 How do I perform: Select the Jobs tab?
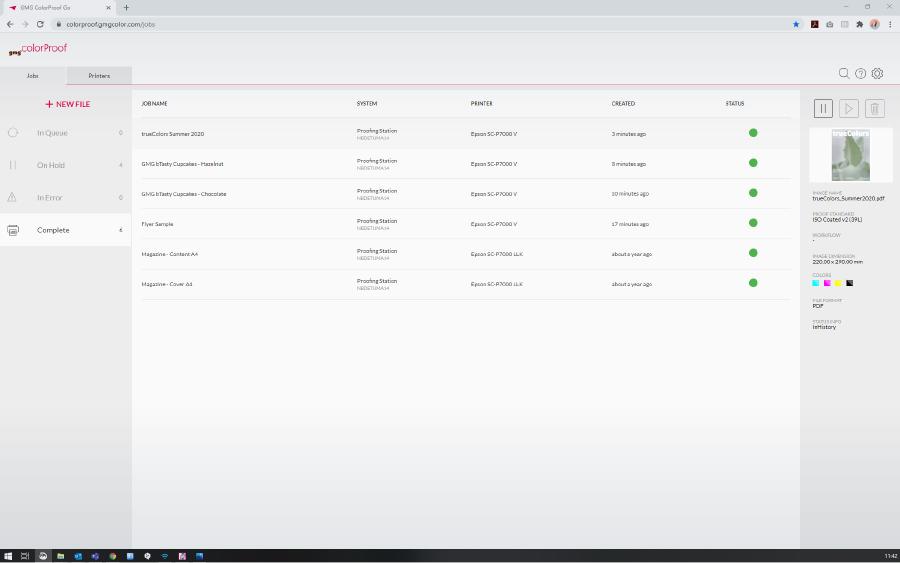coord(32,76)
